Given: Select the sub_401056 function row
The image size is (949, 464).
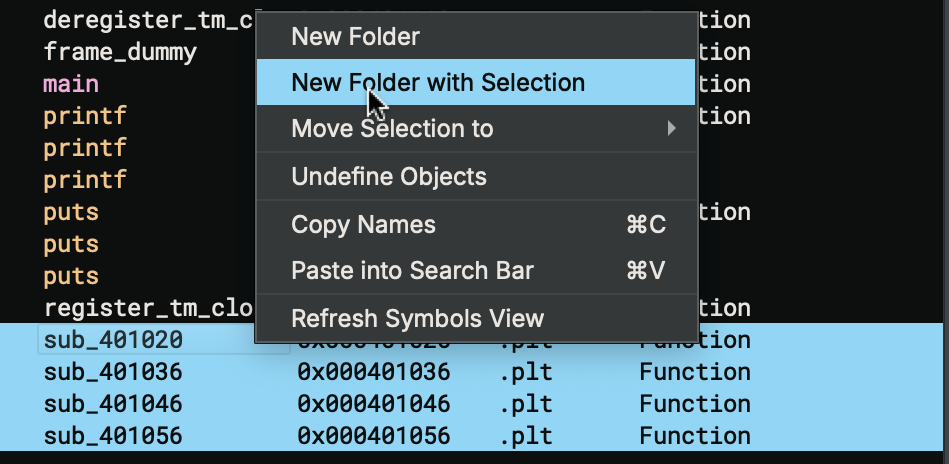Looking at the screenshot, I should [113, 436].
